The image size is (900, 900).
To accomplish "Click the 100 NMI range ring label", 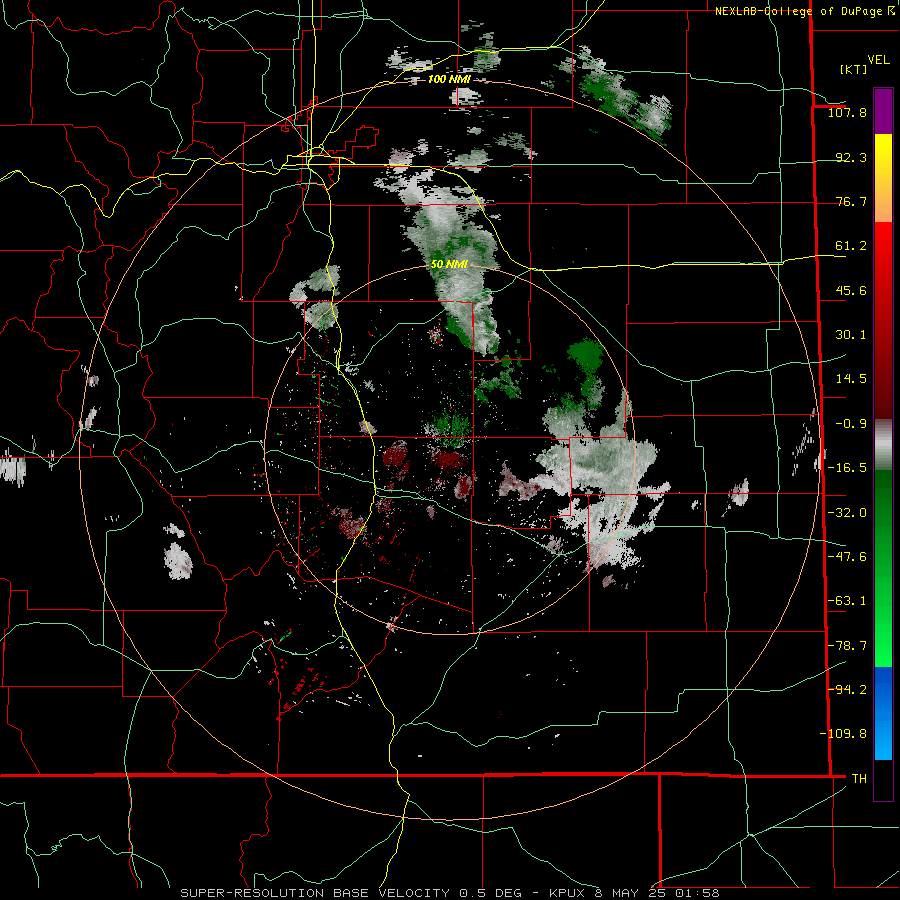I will (x=449, y=79).
